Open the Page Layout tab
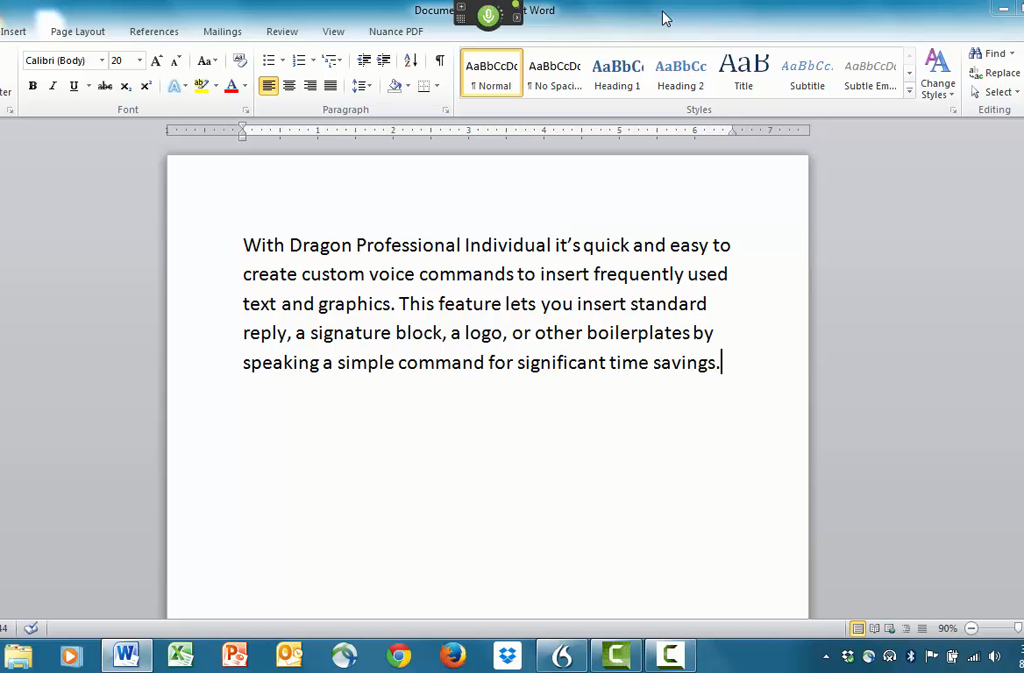The width and height of the screenshot is (1024, 673). point(78,32)
